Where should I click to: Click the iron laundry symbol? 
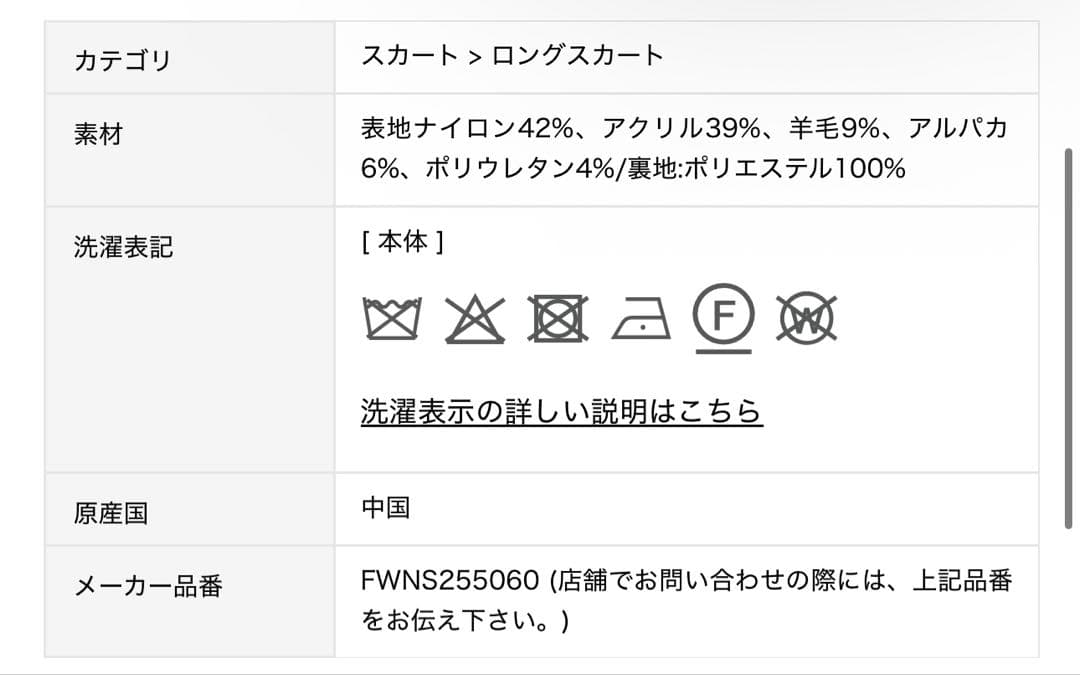(x=641, y=320)
